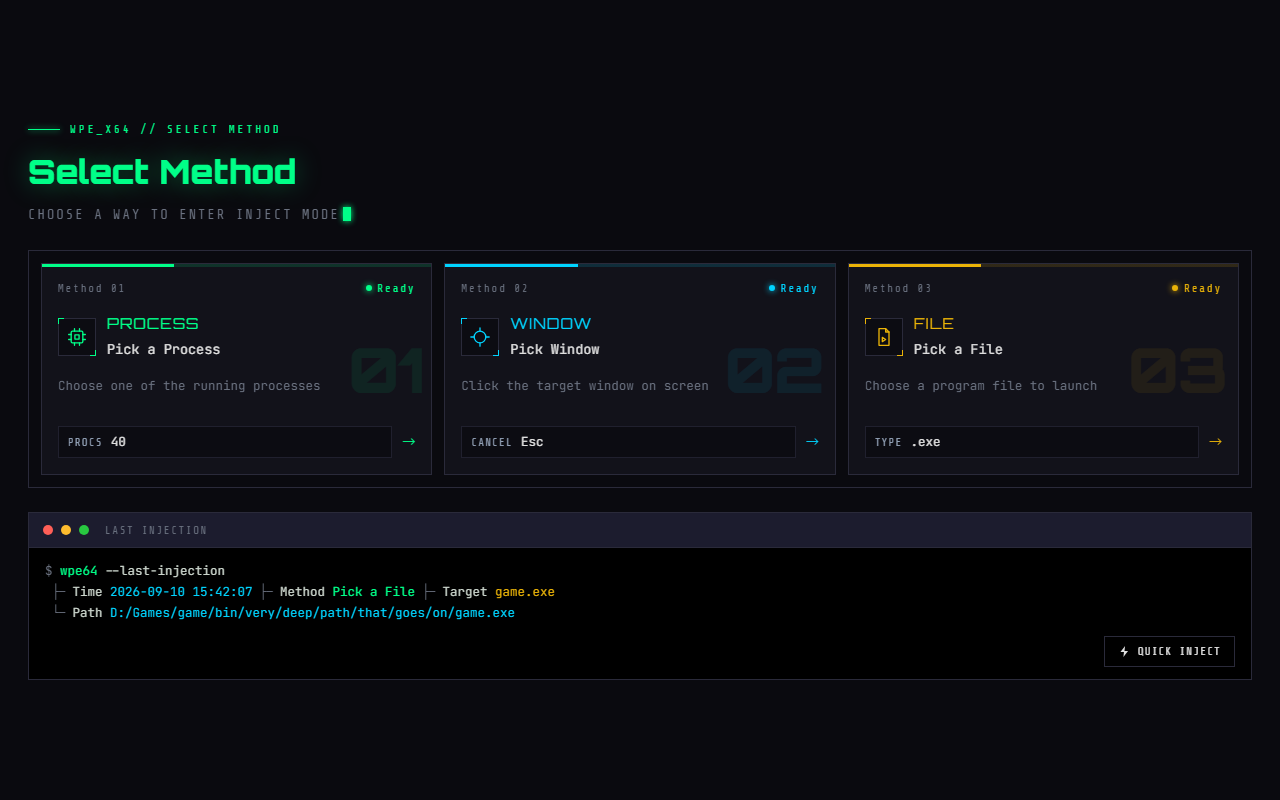Click the red dot in Last Injection titlebar
1280x800 pixels.
point(48,530)
